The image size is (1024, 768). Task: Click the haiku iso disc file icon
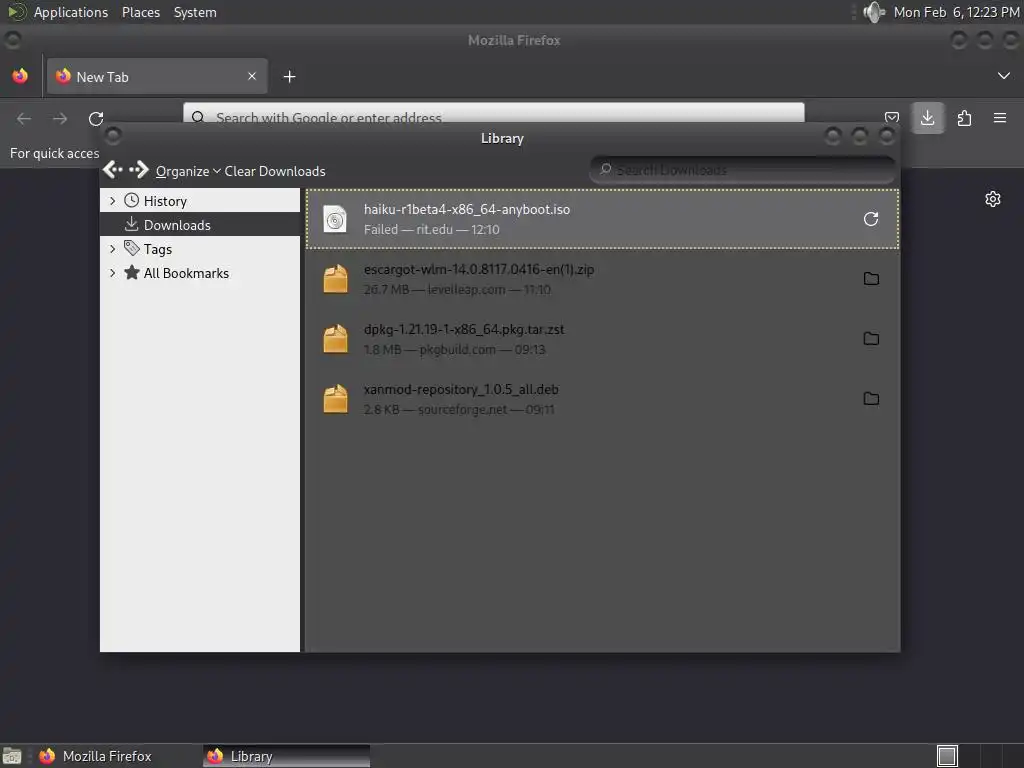coord(335,219)
